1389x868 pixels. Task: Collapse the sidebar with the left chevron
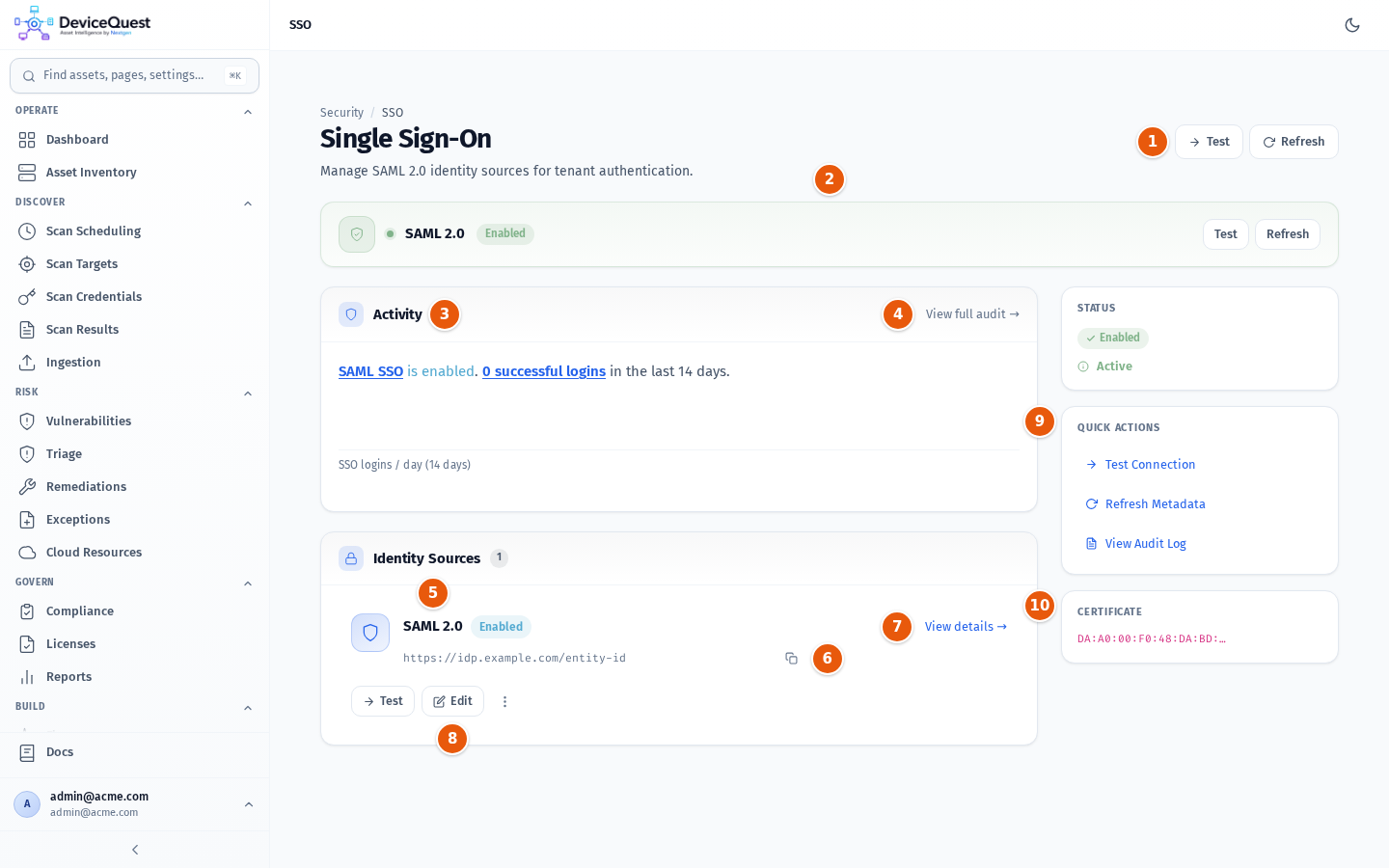(x=135, y=850)
